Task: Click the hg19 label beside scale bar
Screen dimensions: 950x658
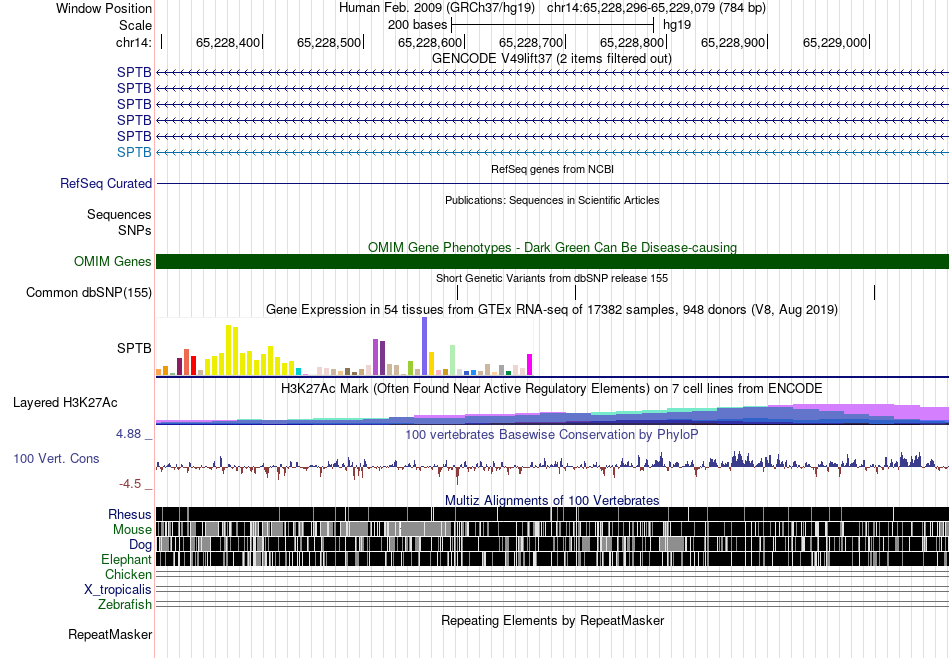Action: (677, 25)
